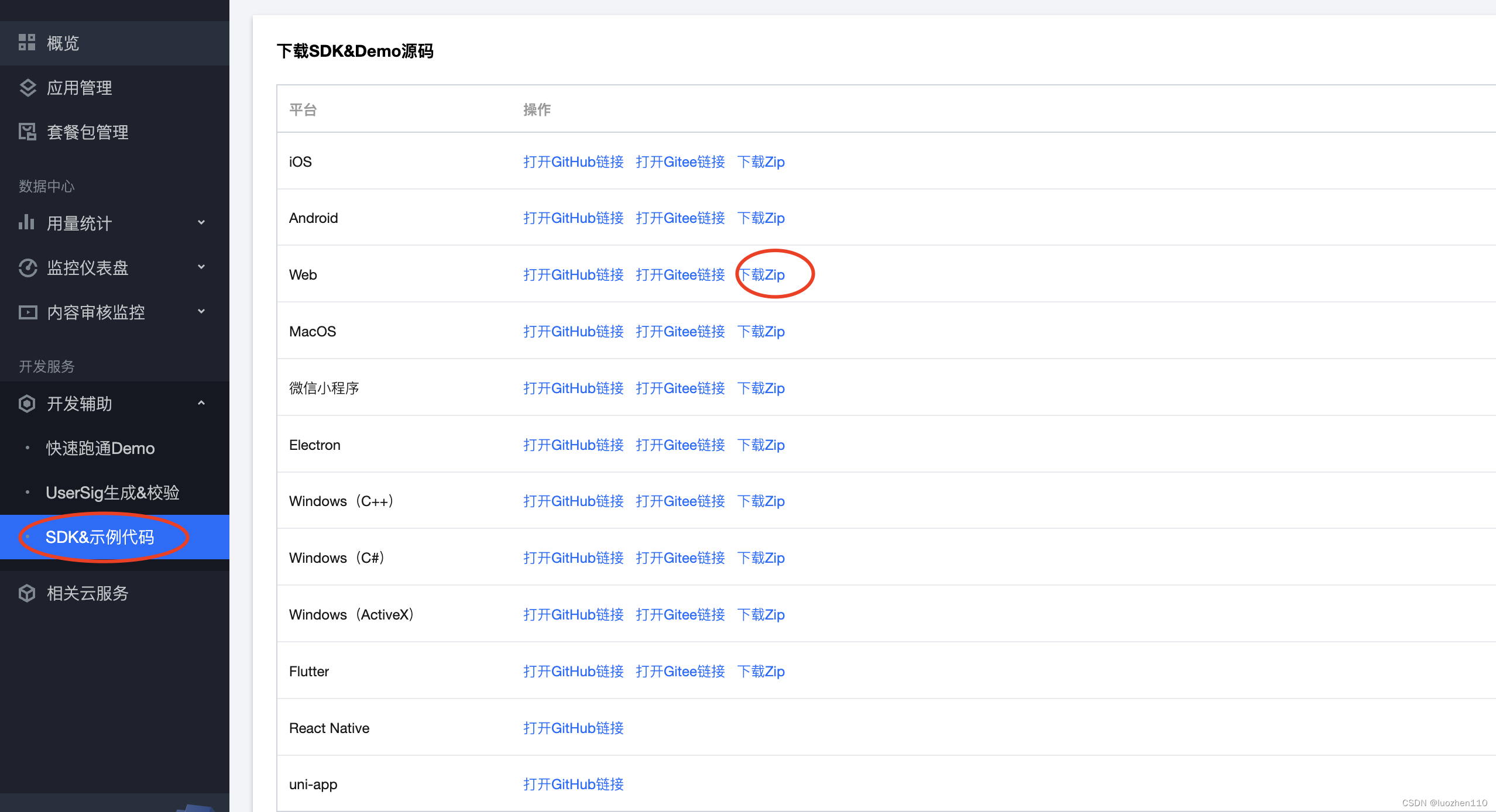
Task: Open GitHub link for Android
Action: [573, 218]
